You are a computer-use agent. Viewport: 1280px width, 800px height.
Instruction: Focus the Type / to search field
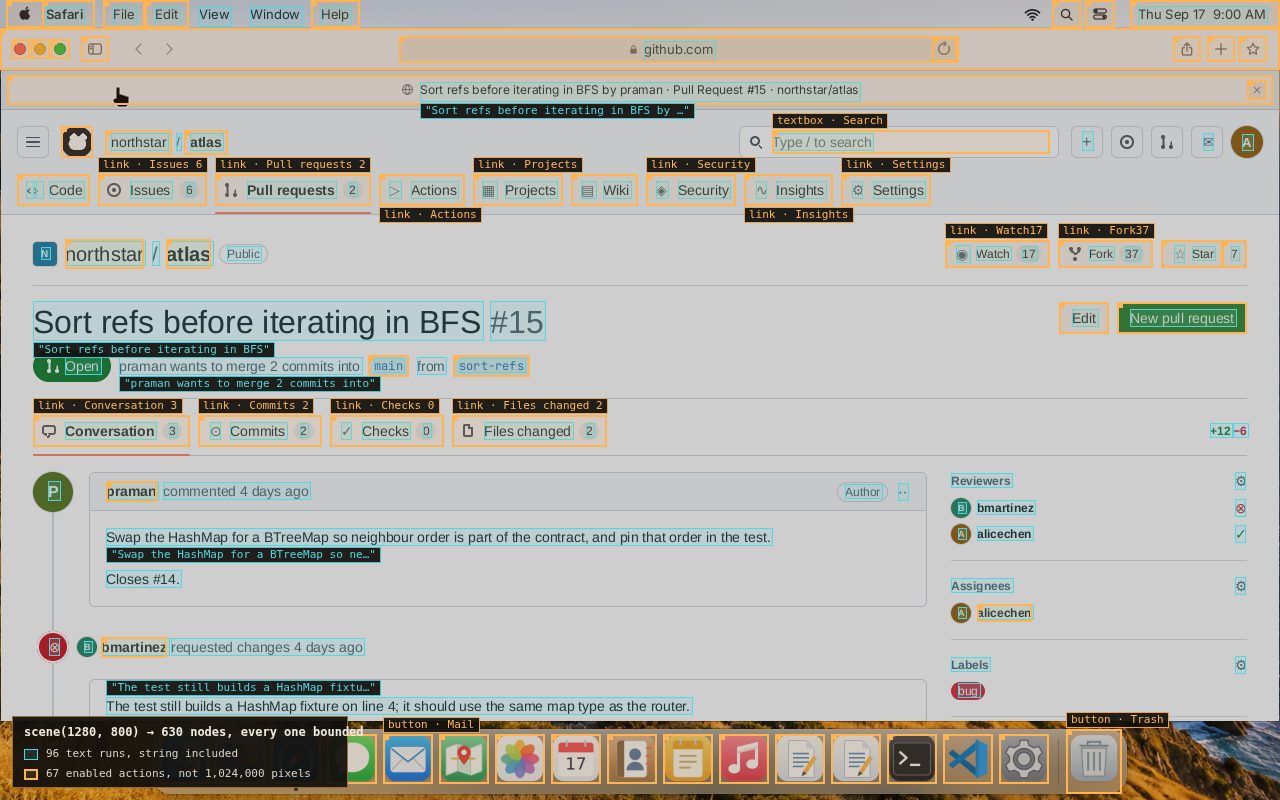pyautogui.click(x=911, y=142)
